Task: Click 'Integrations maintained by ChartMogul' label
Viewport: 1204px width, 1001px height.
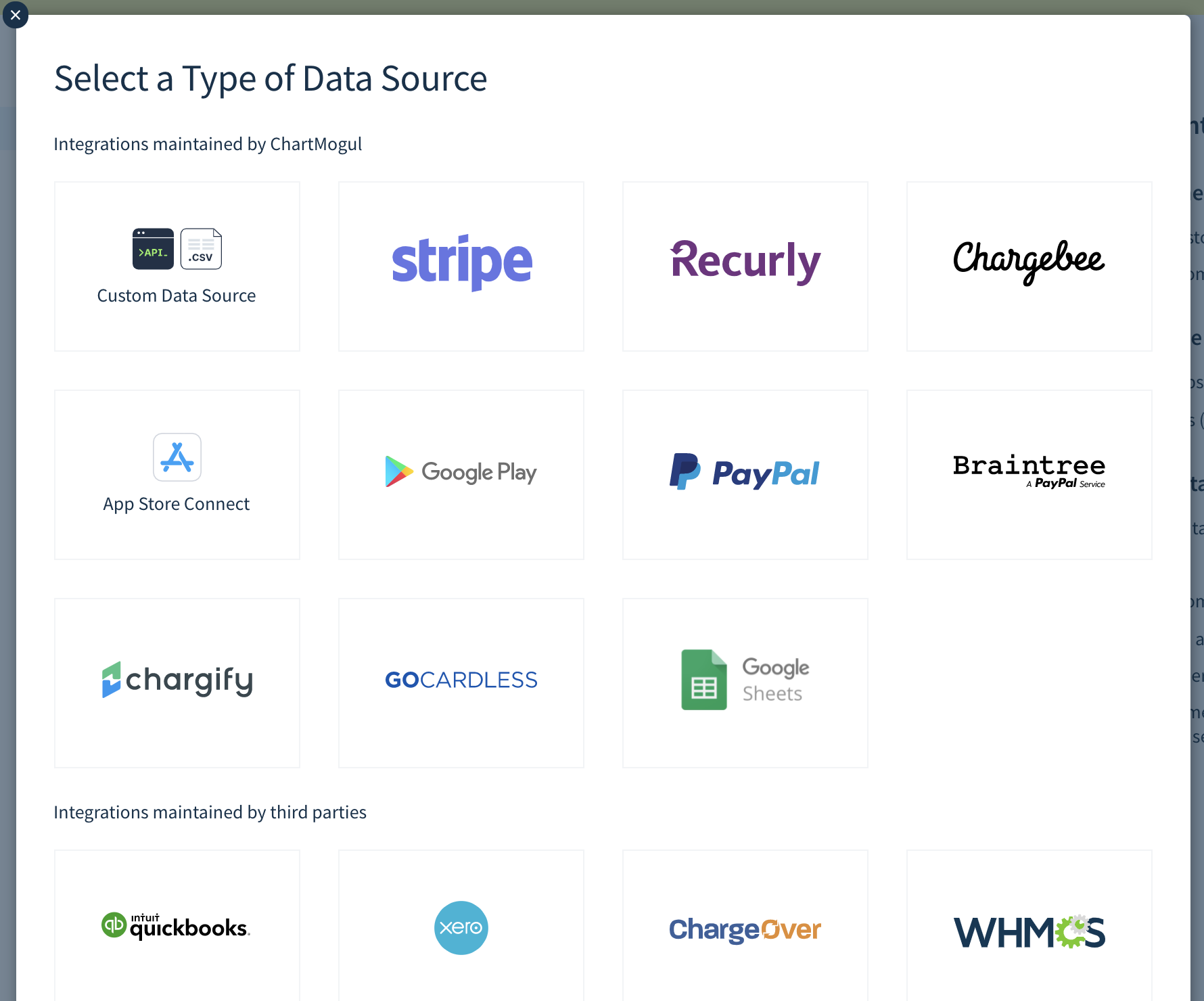Action: click(208, 144)
